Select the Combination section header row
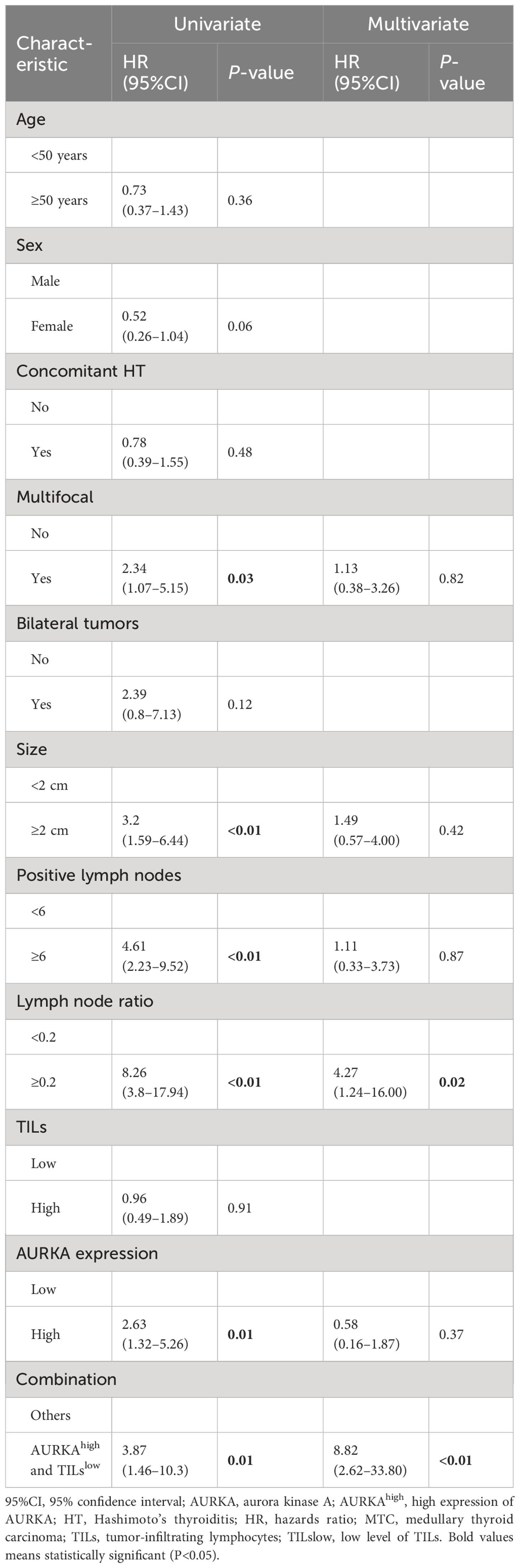The height and width of the screenshot is (1568, 520). (x=259, y=1379)
